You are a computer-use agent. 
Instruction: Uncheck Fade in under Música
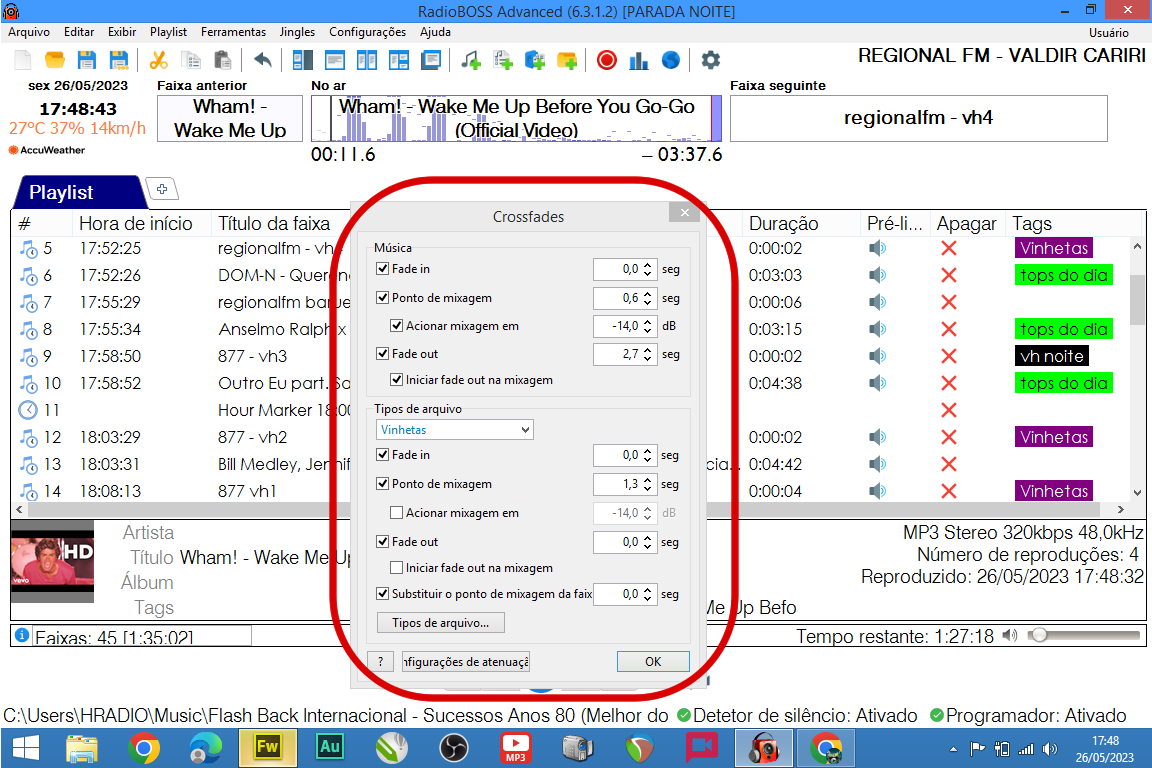click(x=382, y=269)
